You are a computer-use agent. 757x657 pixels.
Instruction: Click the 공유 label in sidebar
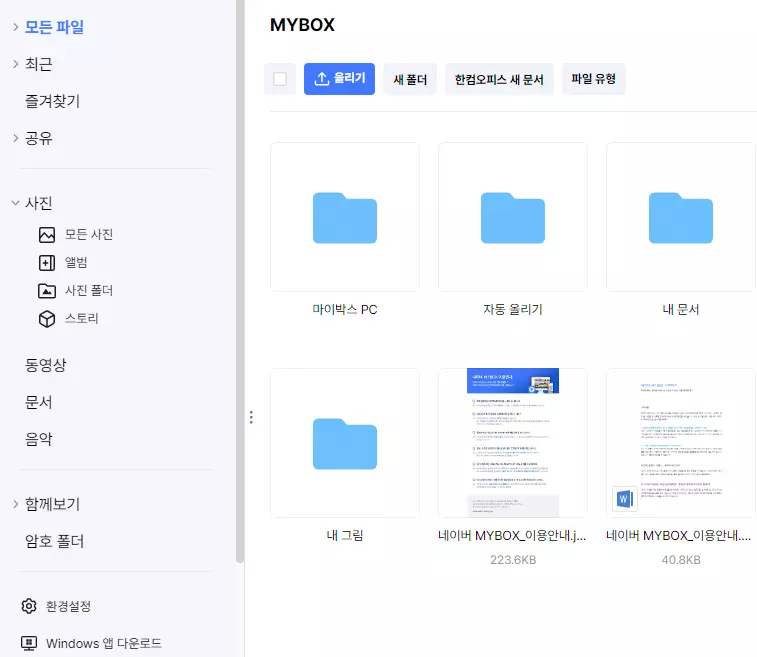[39, 138]
